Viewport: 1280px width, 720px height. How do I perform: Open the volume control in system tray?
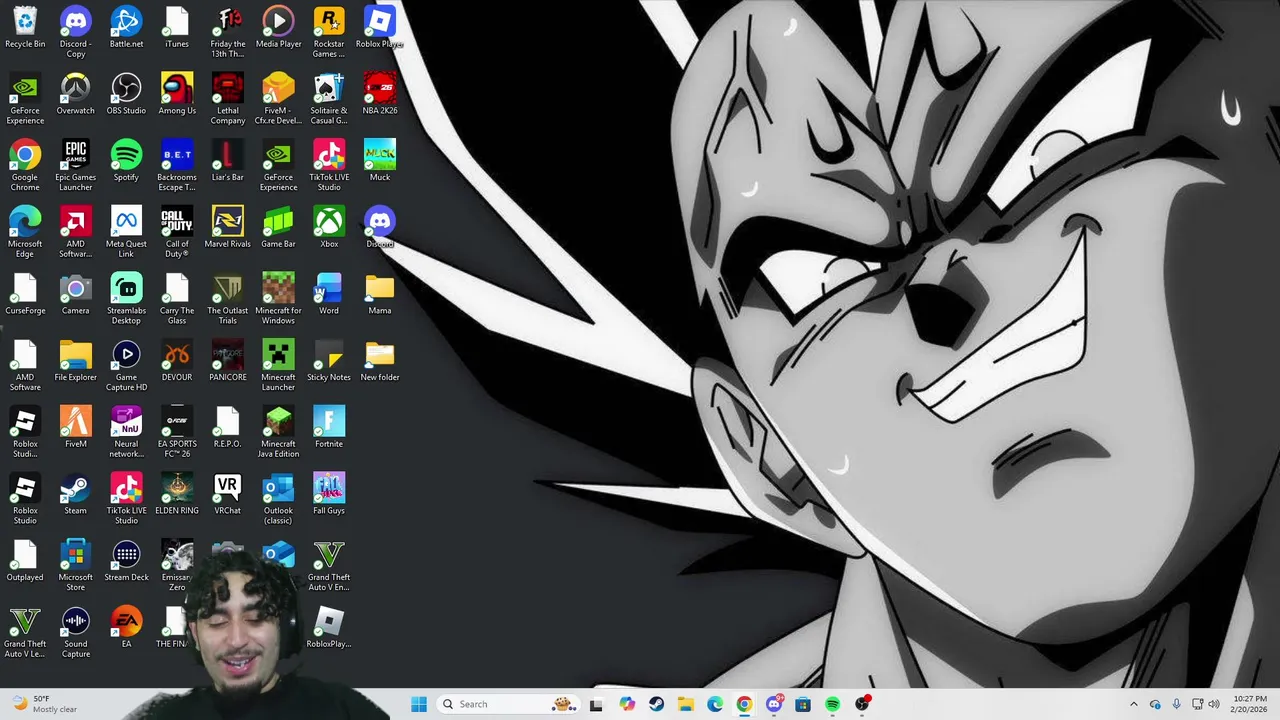(1214, 704)
